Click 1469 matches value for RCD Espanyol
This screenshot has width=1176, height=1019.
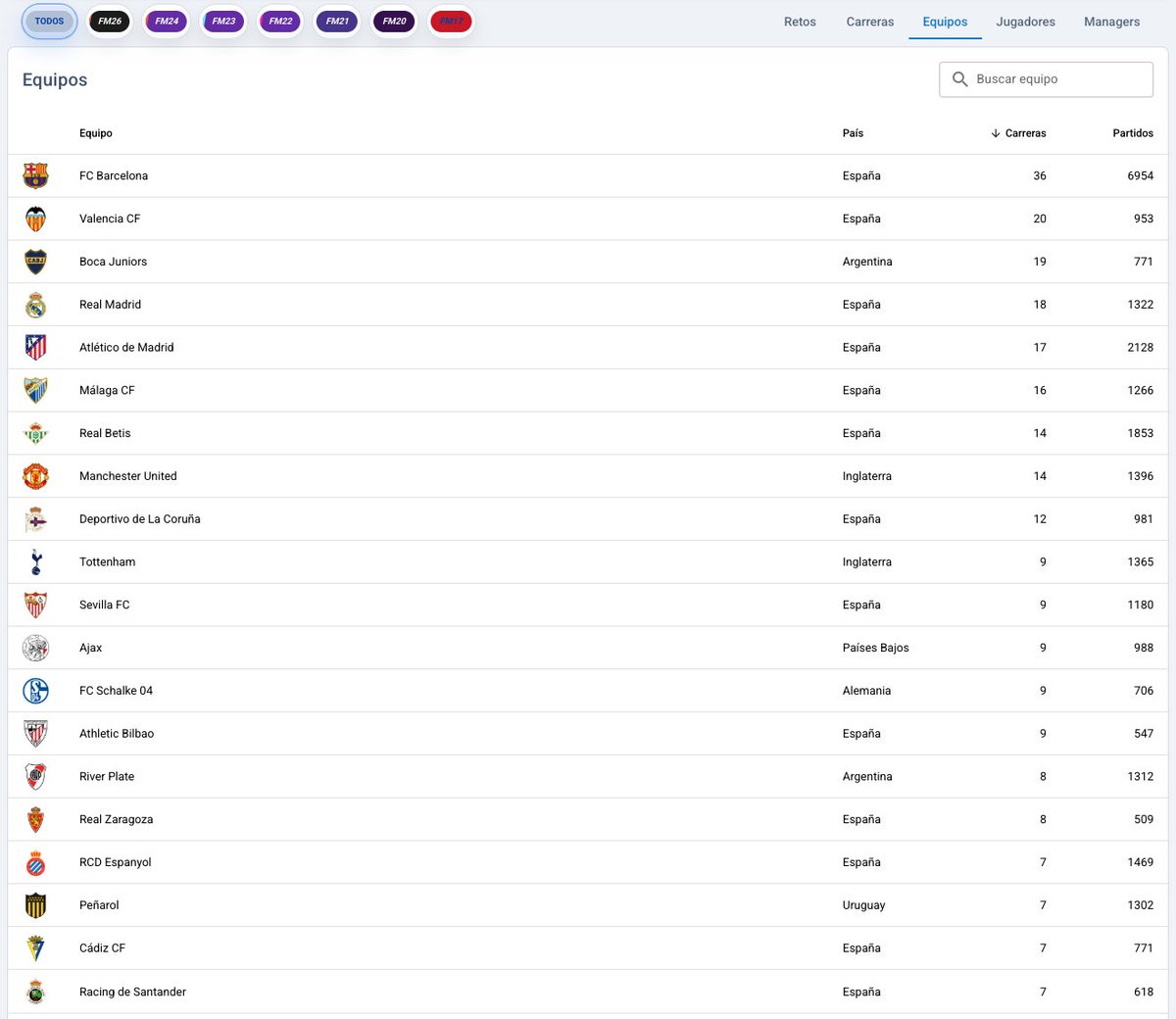click(x=1140, y=862)
